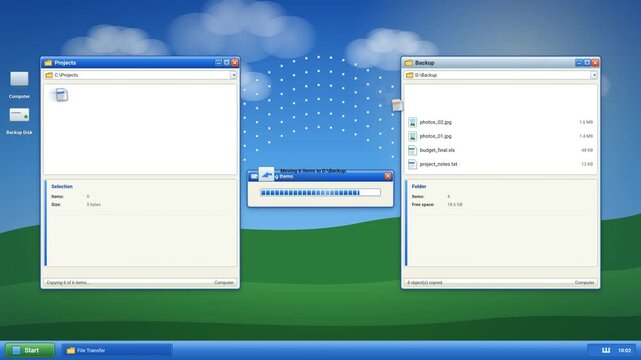Image resolution: width=641 pixels, height=360 pixels.
Task: Click the Folder heading in Backup panel
Action: 419,186
